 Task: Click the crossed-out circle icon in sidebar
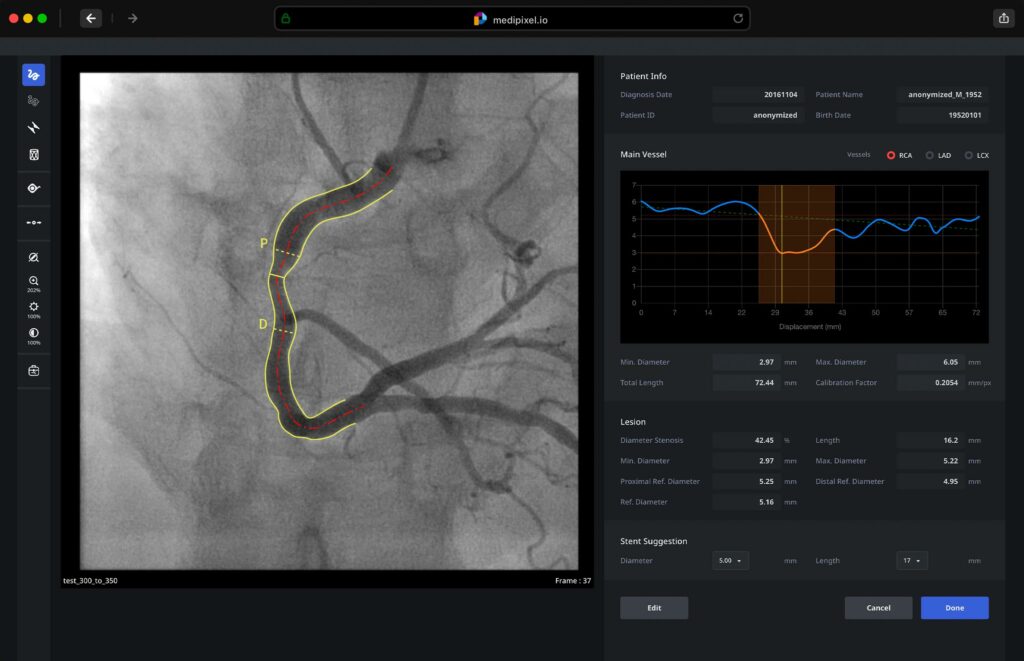click(x=33, y=257)
